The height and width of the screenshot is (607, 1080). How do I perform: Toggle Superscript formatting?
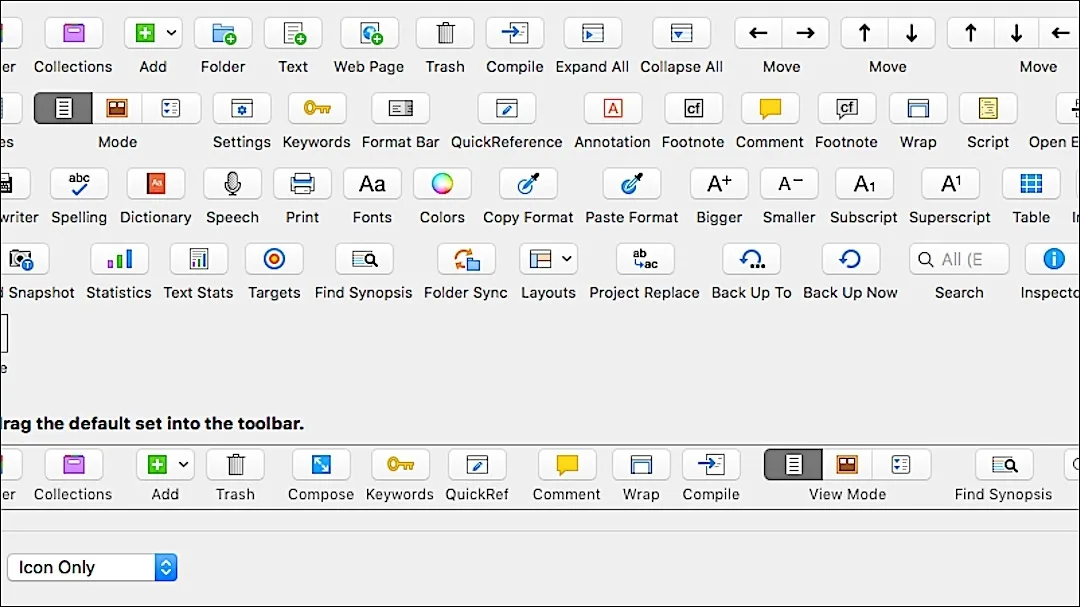(x=949, y=183)
